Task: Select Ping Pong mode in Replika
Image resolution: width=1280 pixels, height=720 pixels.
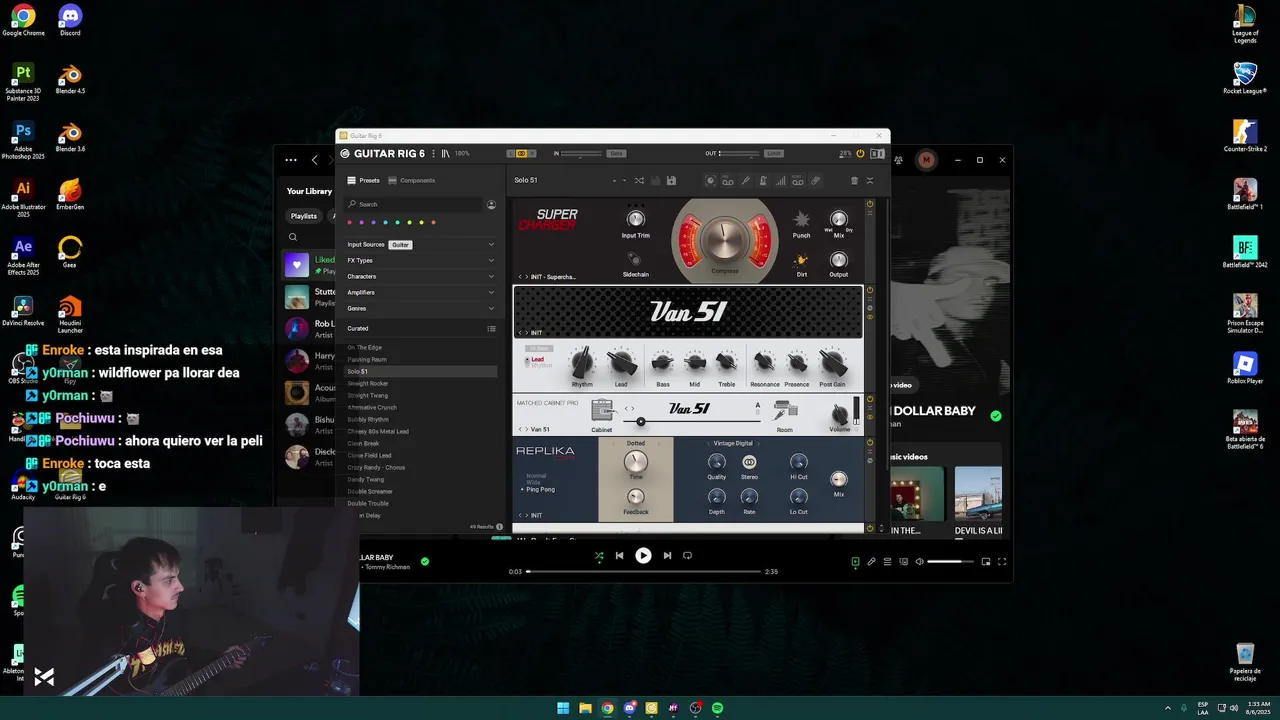Action: coord(540,489)
